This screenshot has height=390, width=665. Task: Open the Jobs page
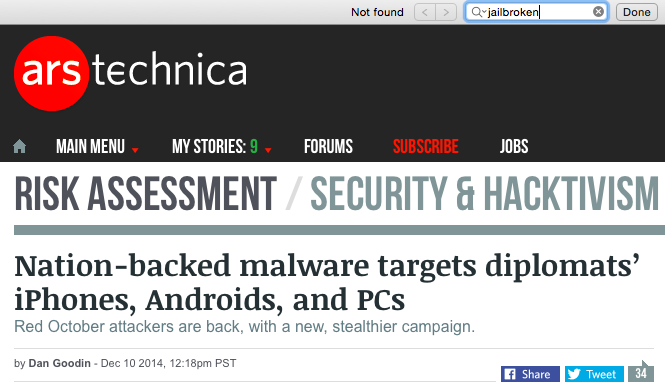[x=514, y=147]
